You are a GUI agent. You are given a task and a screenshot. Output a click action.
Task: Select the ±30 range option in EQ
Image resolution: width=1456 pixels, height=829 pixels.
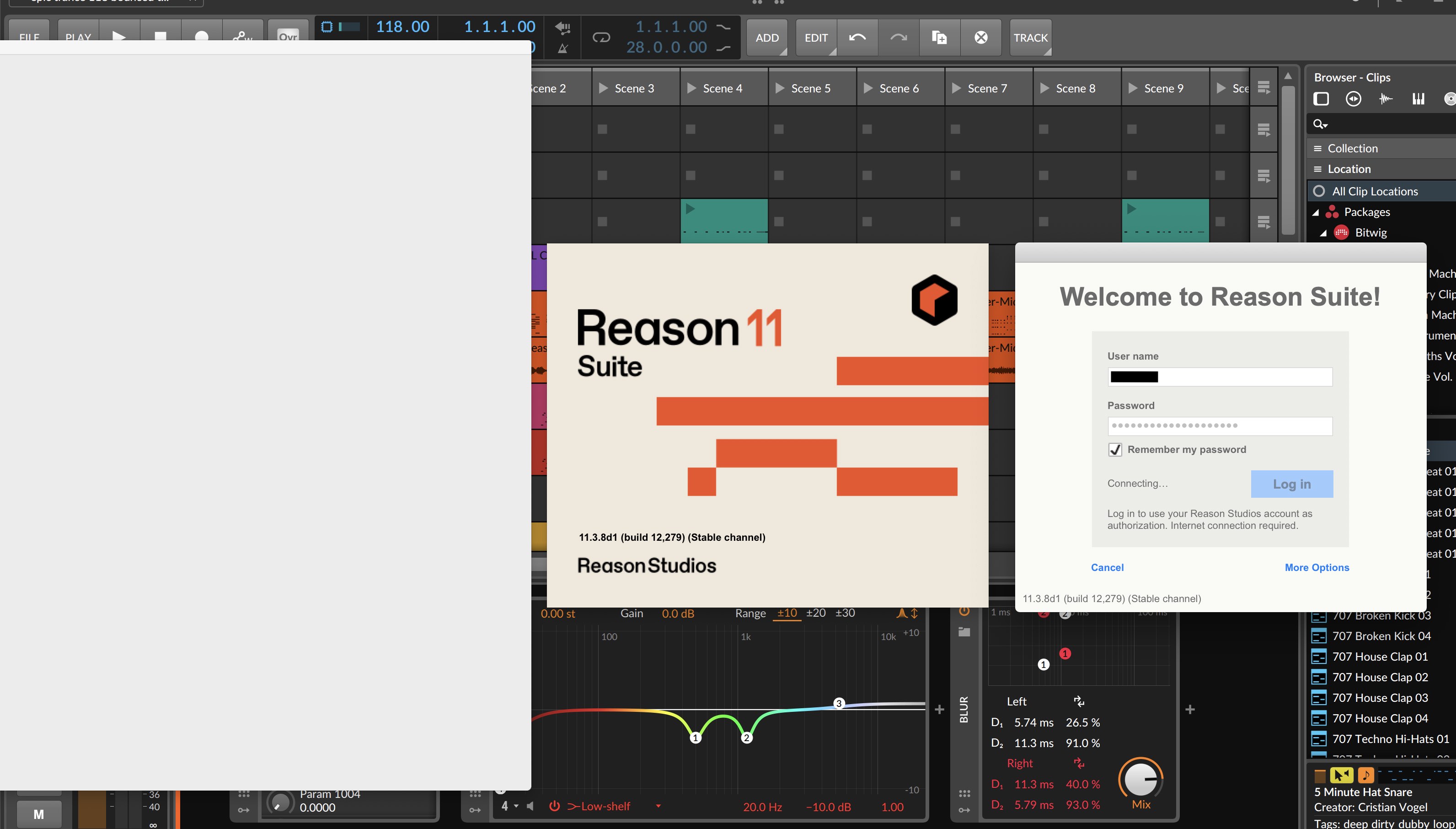click(845, 613)
